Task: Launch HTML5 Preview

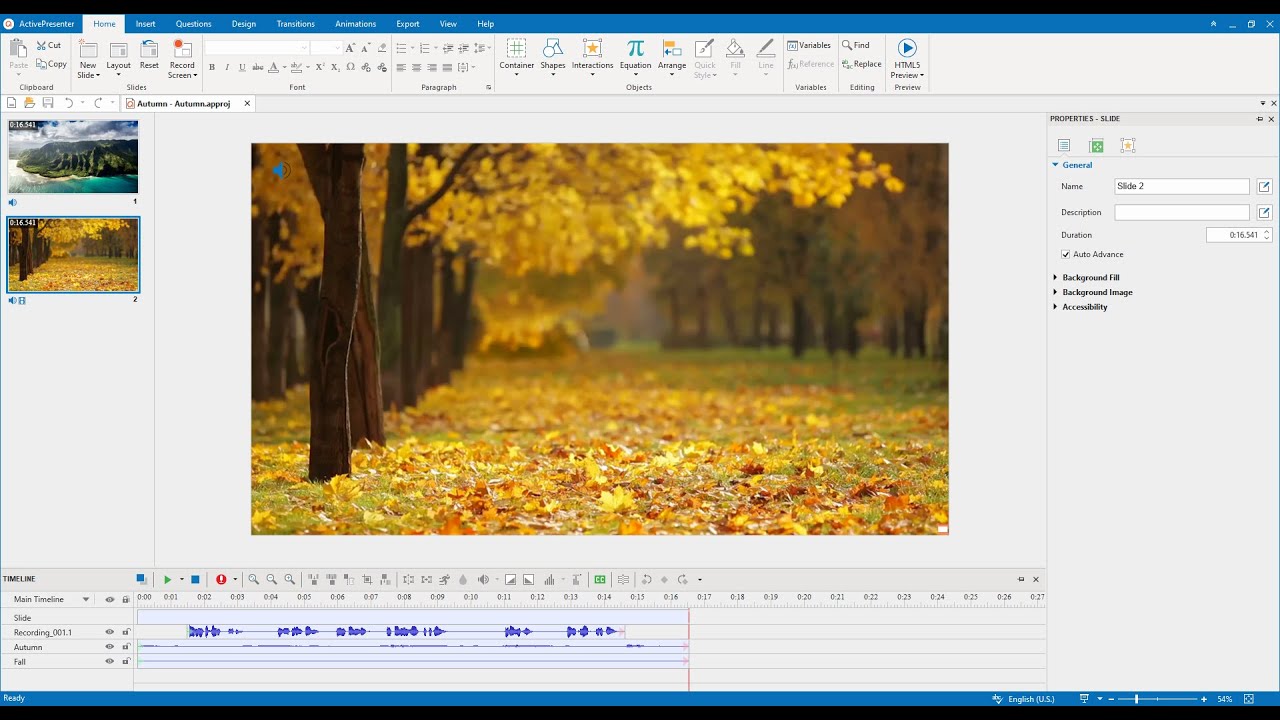Action: (907, 58)
